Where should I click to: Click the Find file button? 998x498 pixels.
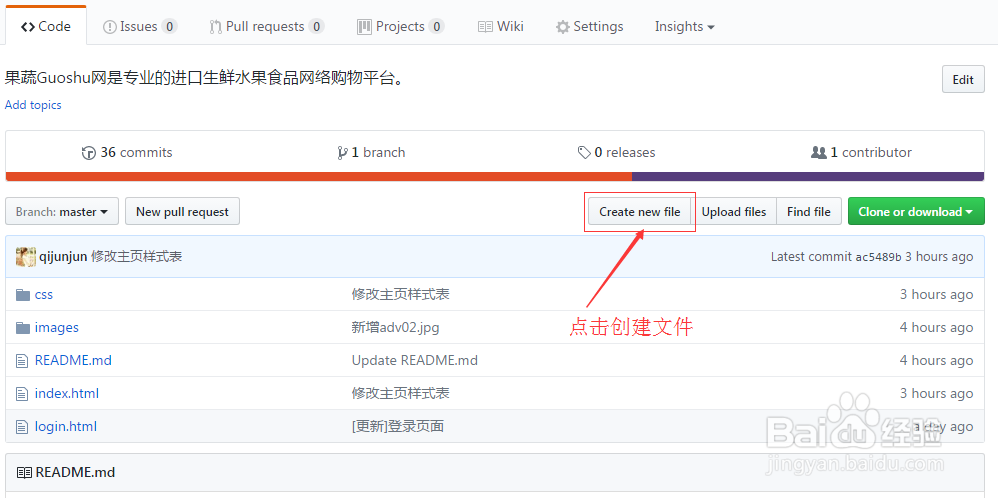809,211
